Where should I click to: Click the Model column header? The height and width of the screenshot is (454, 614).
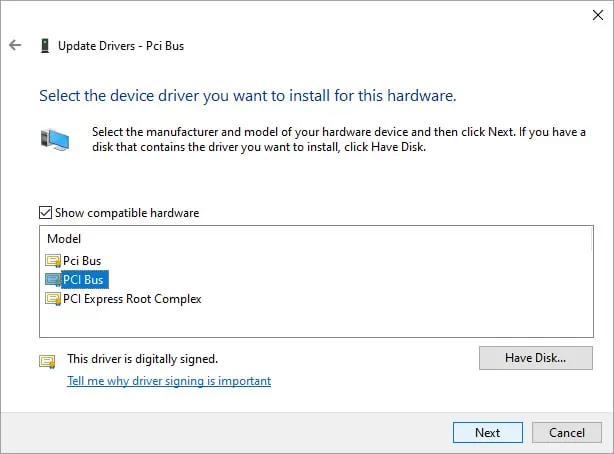[x=64, y=239]
